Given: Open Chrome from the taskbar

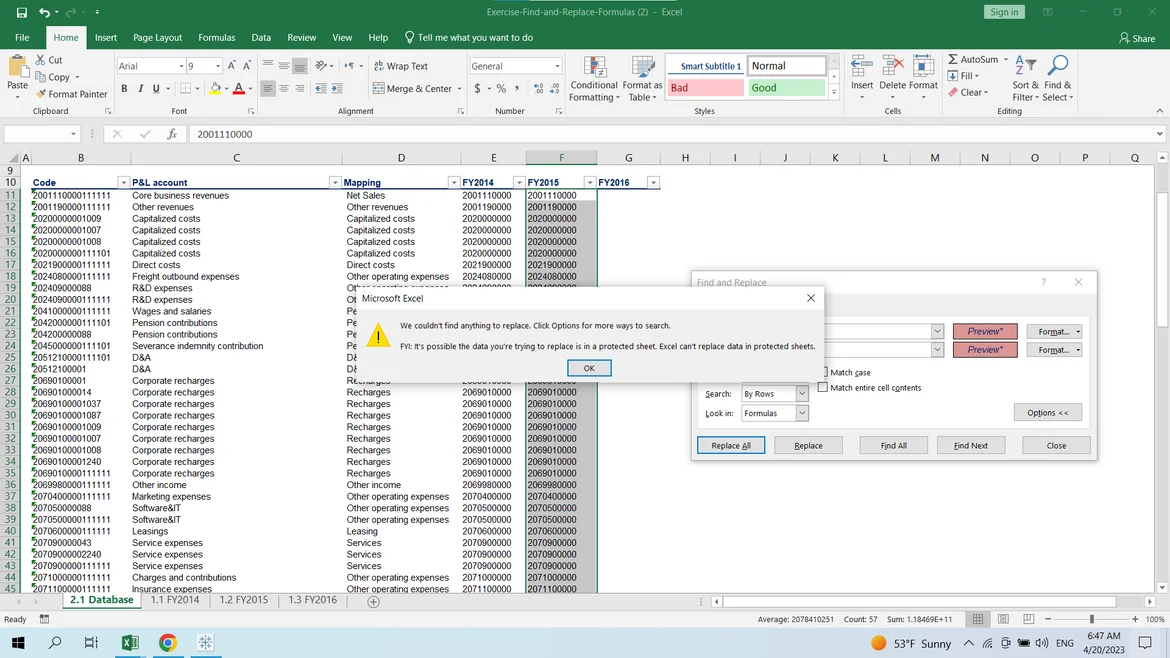Looking at the screenshot, I should click(x=167, y=643).
